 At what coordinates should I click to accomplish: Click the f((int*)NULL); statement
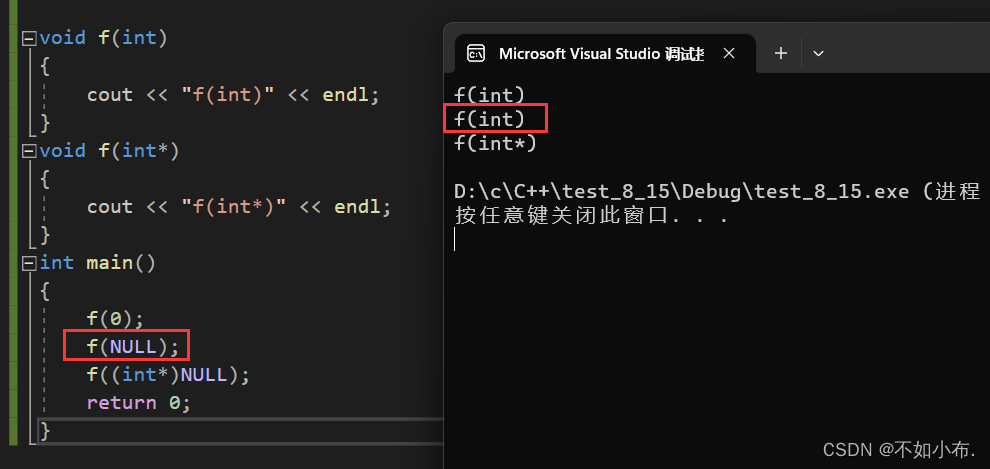pyautogui.click(x=167, y=375)
